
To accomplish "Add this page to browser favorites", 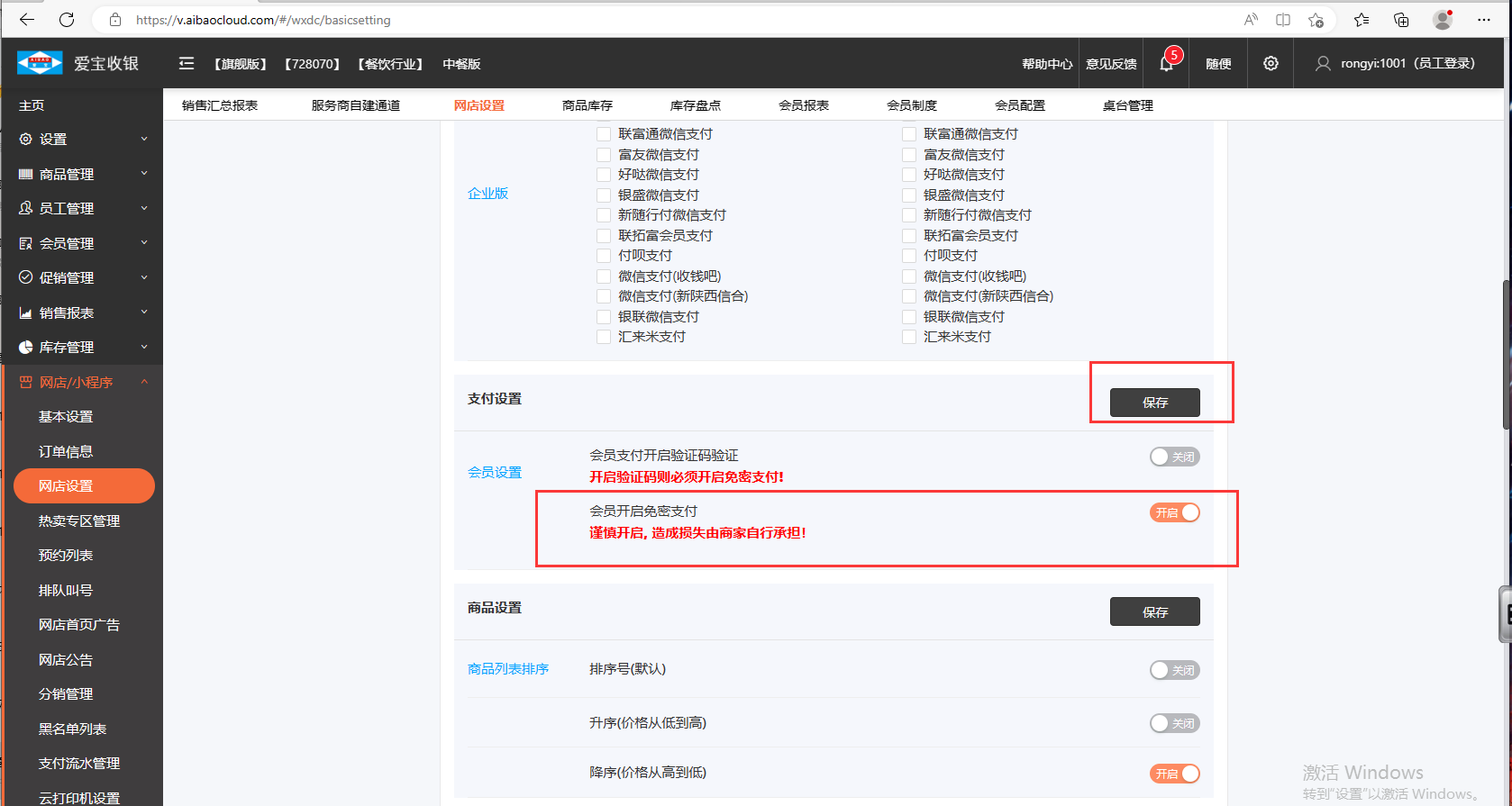I will (1316, 20).
